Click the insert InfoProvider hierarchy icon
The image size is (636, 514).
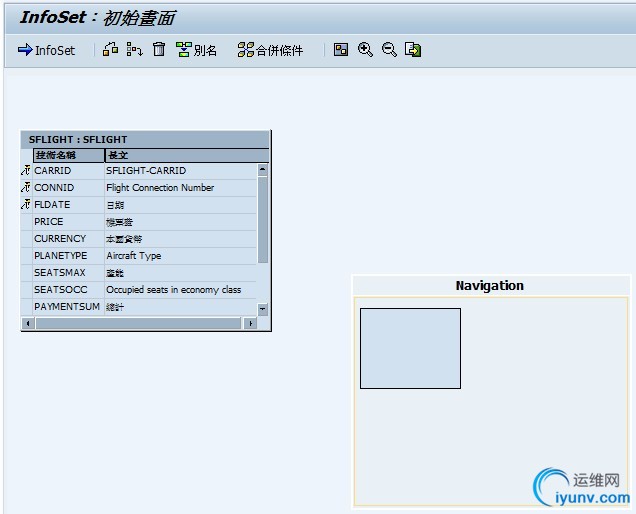[x=134, y=49]
